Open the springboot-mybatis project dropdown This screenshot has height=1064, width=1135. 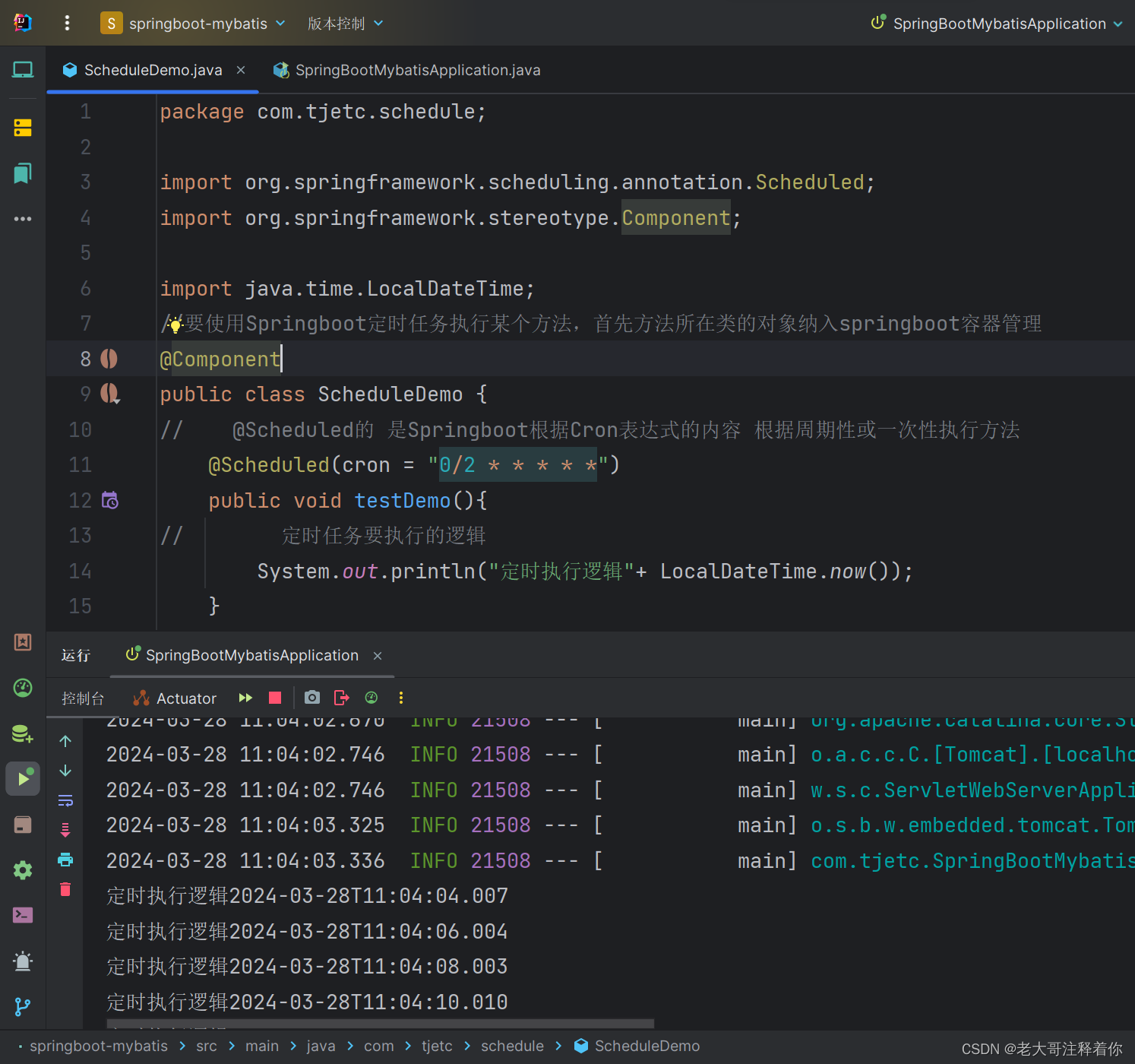(194, 23)
